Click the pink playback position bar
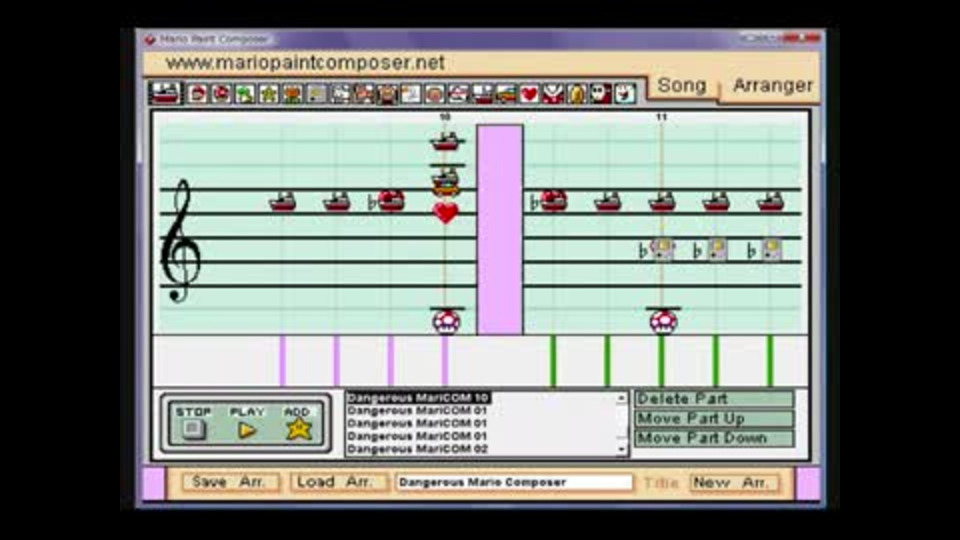Screen dimensions: 960x540 tap(500, 230)
